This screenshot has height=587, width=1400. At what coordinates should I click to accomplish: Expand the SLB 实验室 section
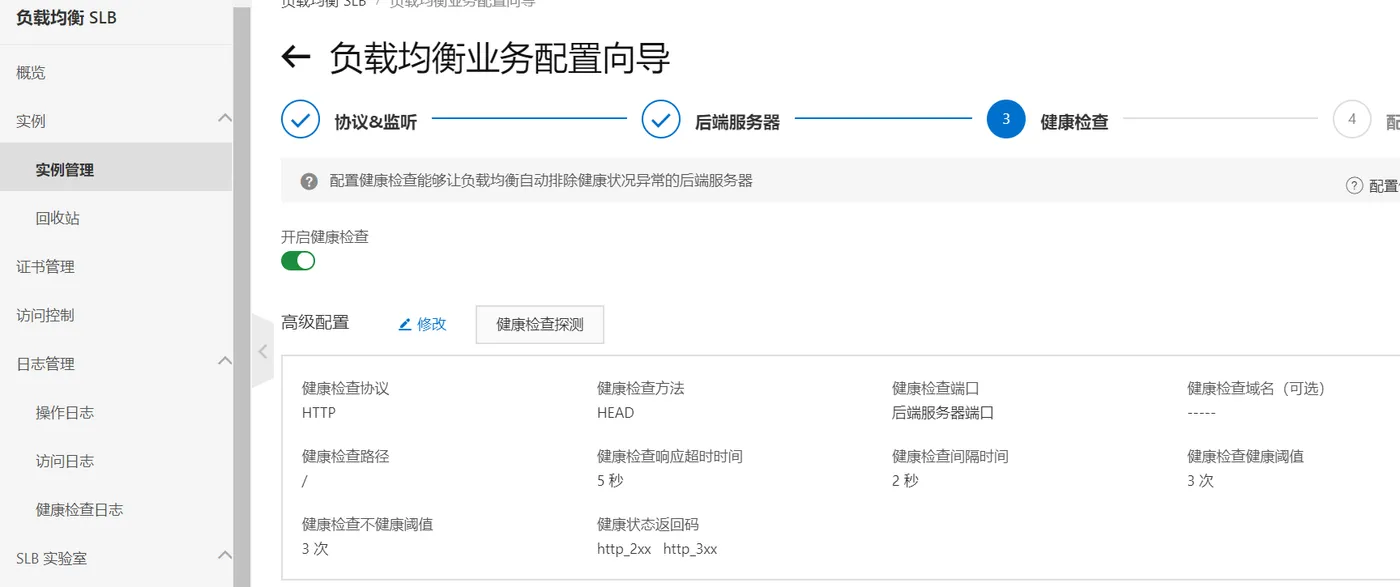[x=224, y=556]
